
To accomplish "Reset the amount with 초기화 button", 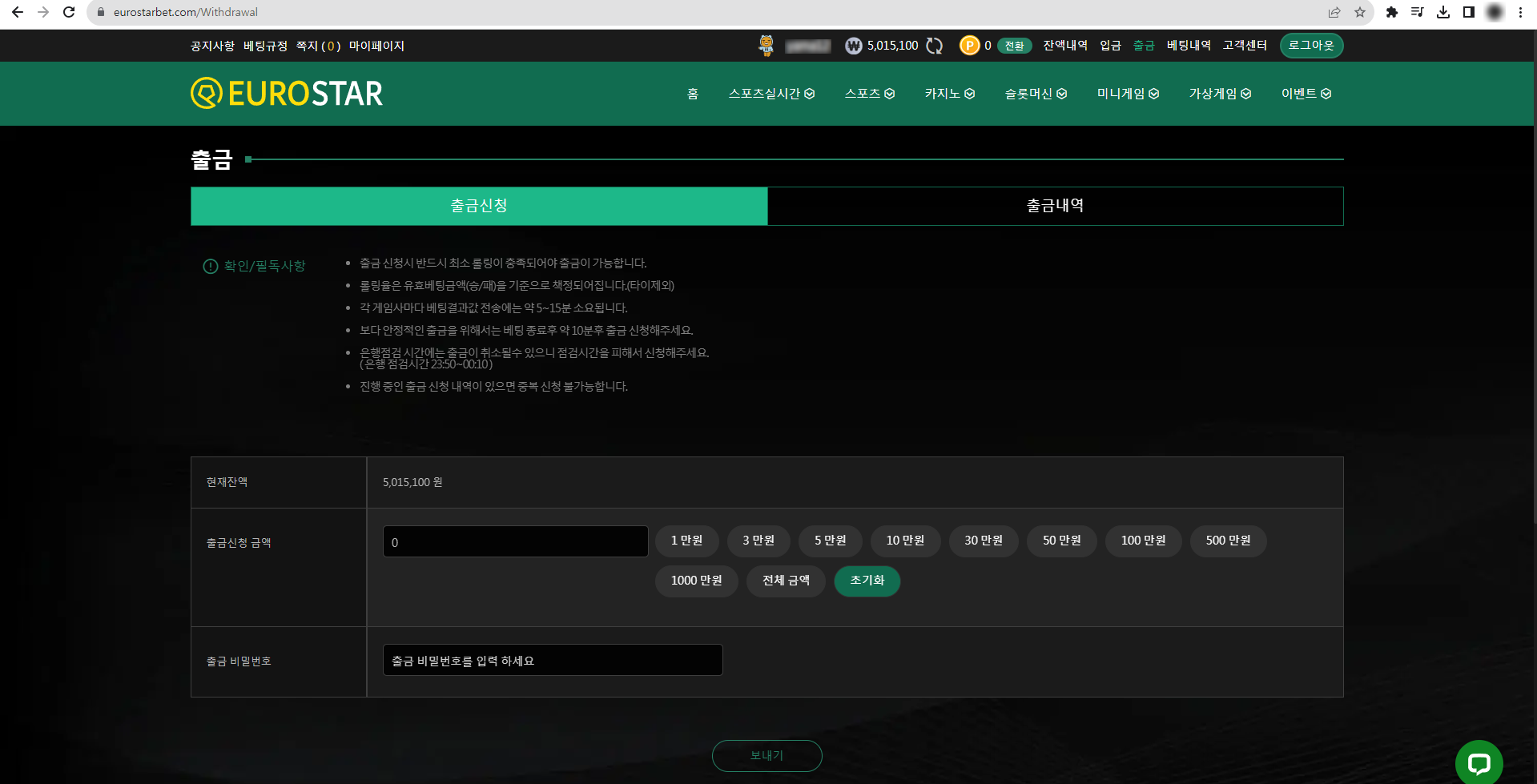I will (x=867, y=581).
